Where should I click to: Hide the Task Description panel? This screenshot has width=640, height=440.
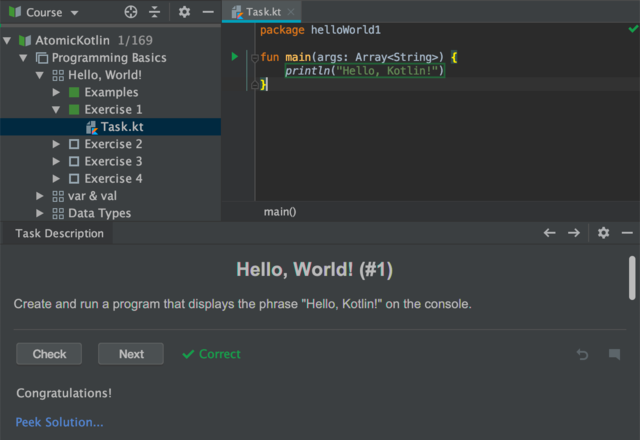coord(627,233)
